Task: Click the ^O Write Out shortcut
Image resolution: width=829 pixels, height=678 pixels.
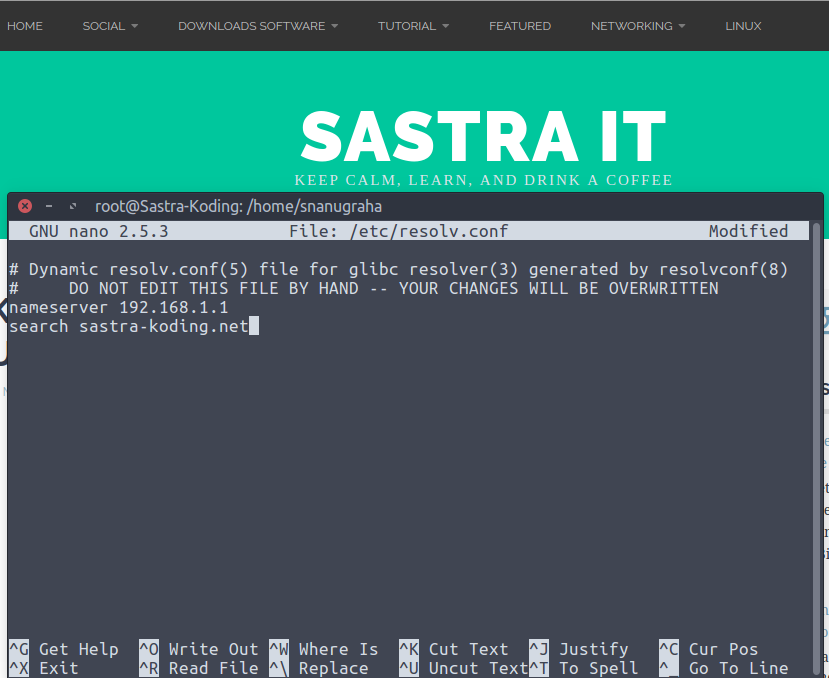Action: [199, 649]
